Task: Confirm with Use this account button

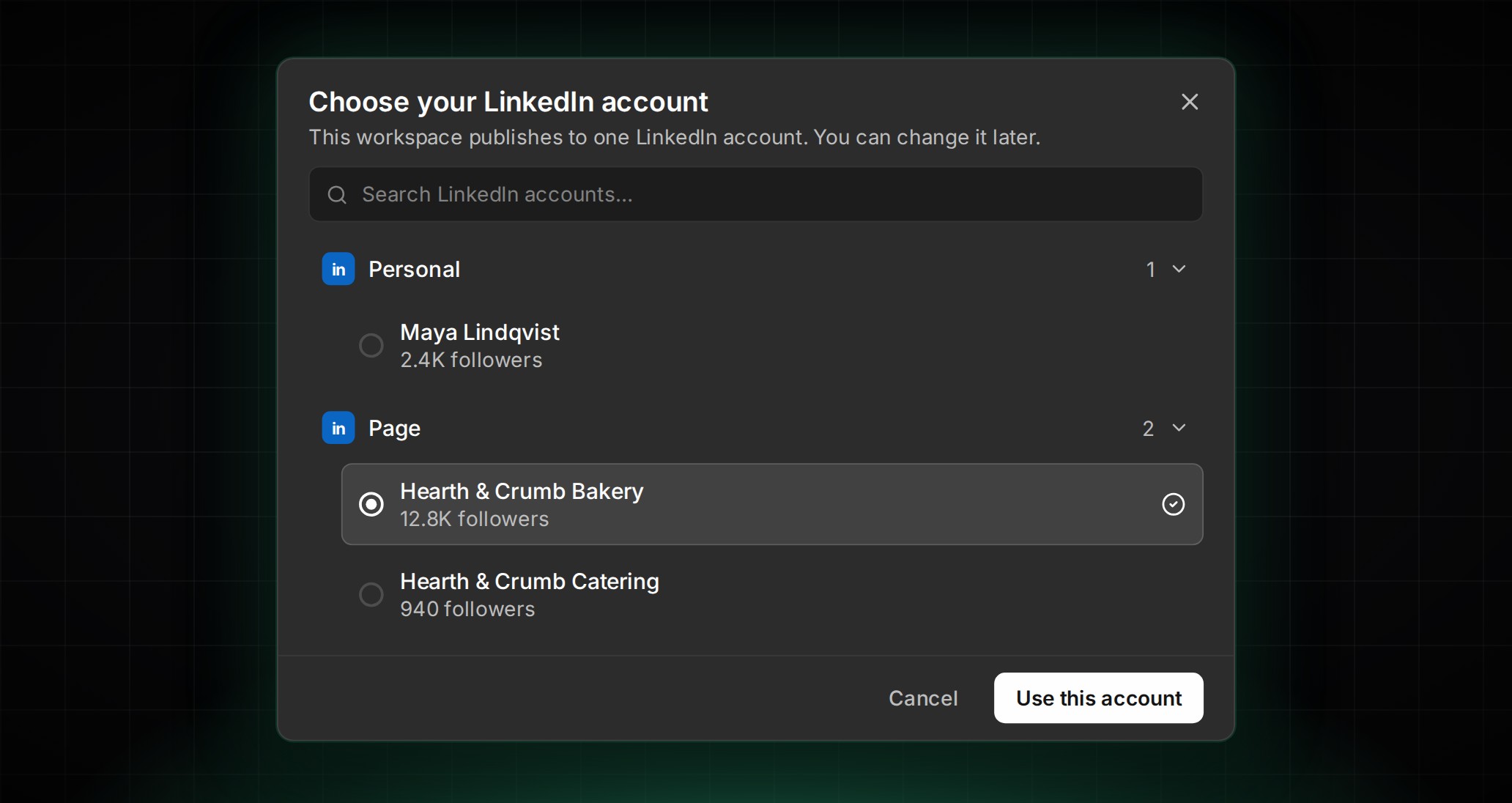Action: [x=1098, y=698]
